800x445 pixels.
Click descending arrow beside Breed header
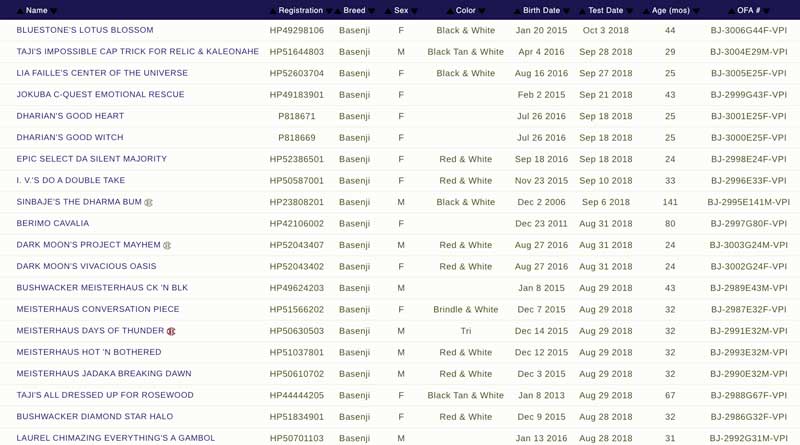click(371, 11)
